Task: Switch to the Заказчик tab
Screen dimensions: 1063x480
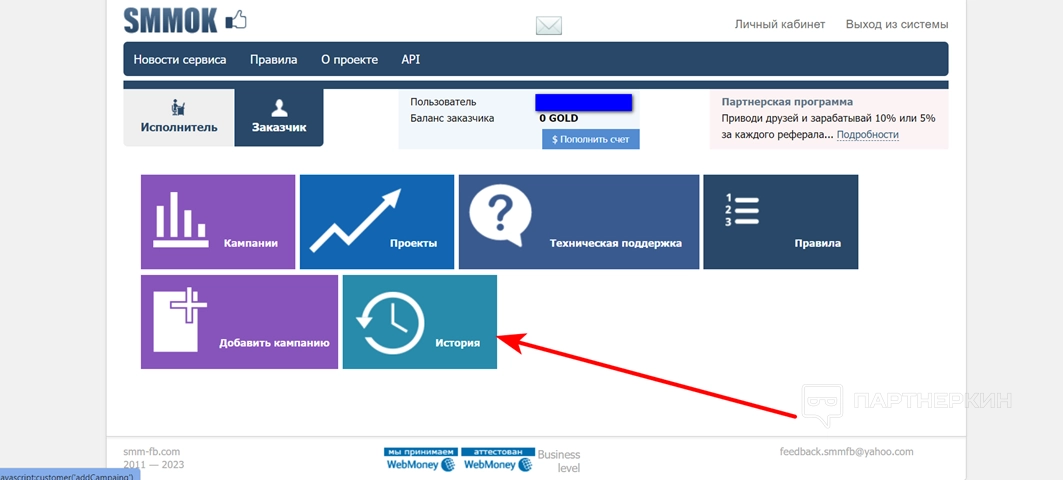Action: [x=279, y=117]
